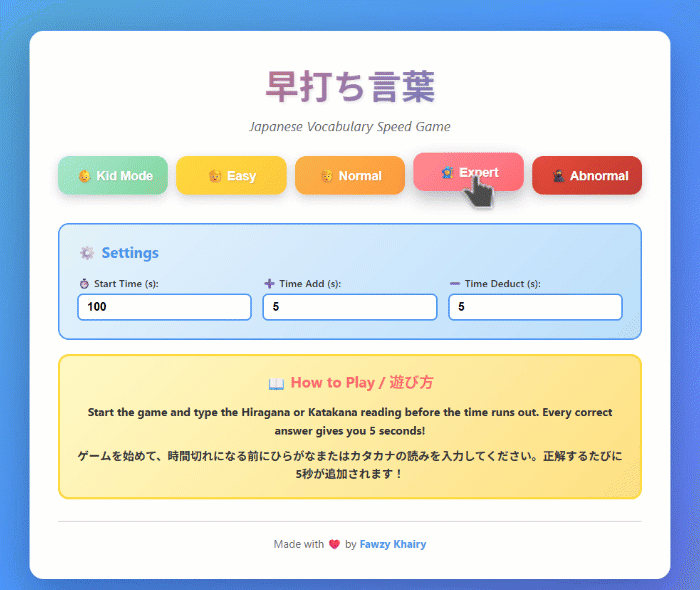Pick the Expert difficulty button
Image resolution: width=700 pixels, height=590 pixels.
468,172
